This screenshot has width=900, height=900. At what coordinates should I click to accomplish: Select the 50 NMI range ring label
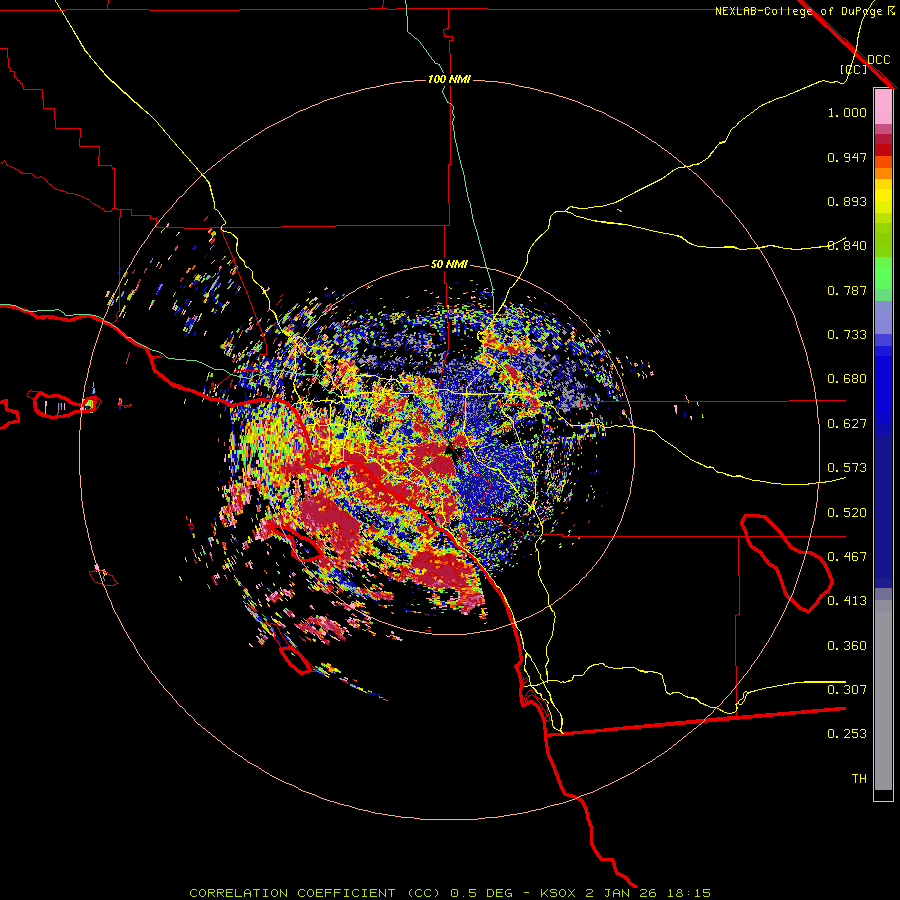(449, 264)
